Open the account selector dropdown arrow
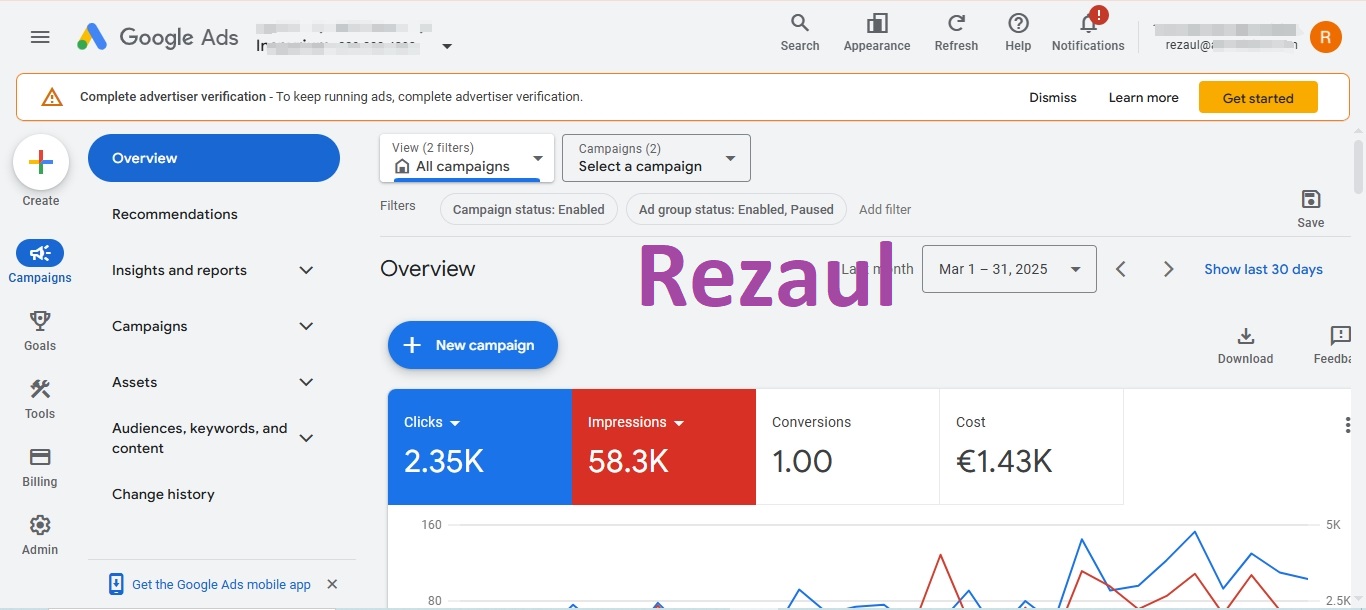The width and height of the screenshot is (1366, 610). pos(447,46)
